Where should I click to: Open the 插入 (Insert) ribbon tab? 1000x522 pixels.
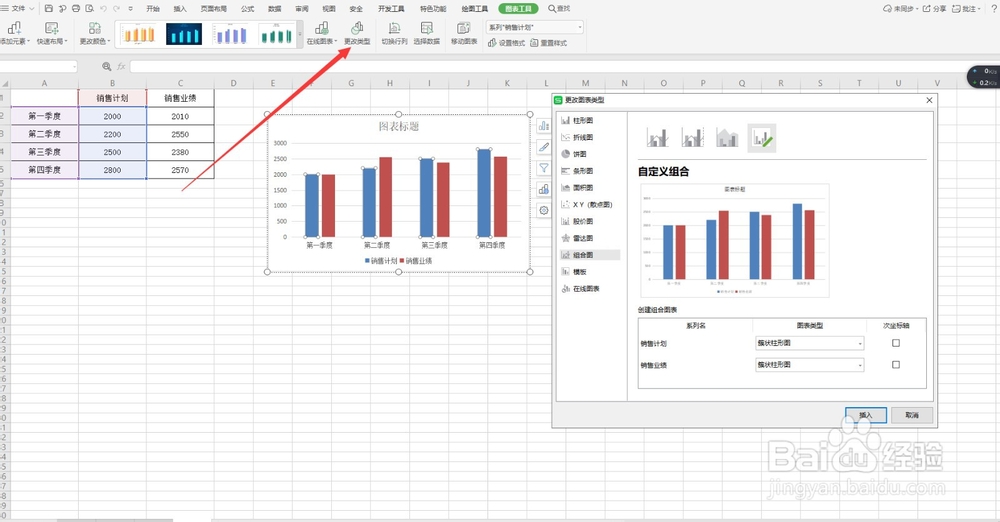click(180, 9)
